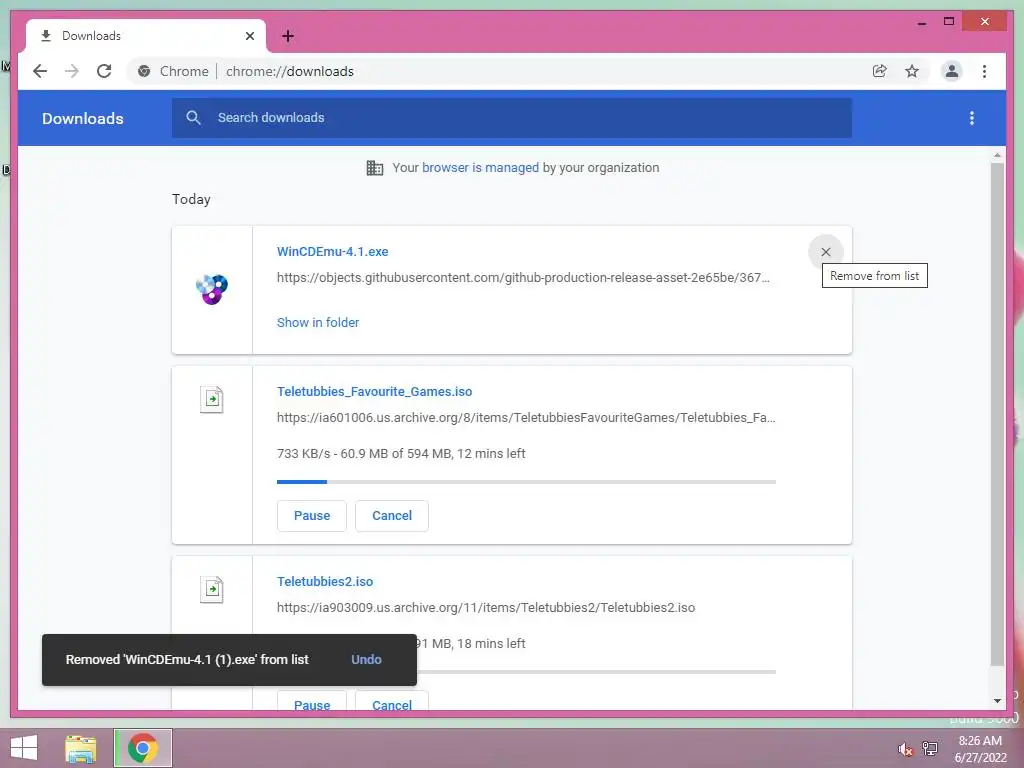Click the Teletubbies2.iso file icon
This screenshot has height=768, width=1024.
212,589
